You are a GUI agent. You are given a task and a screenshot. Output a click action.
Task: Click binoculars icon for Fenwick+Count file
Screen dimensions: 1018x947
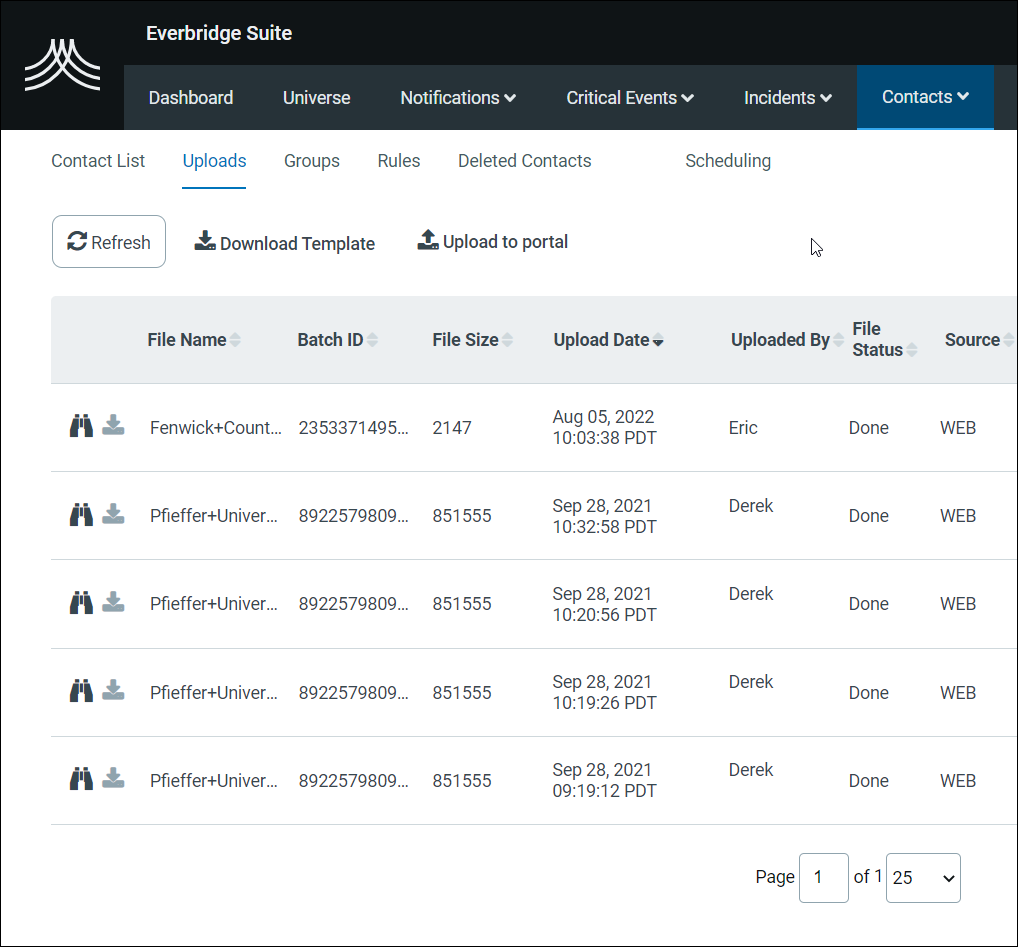pyautogui.click(x=81, y=427)
